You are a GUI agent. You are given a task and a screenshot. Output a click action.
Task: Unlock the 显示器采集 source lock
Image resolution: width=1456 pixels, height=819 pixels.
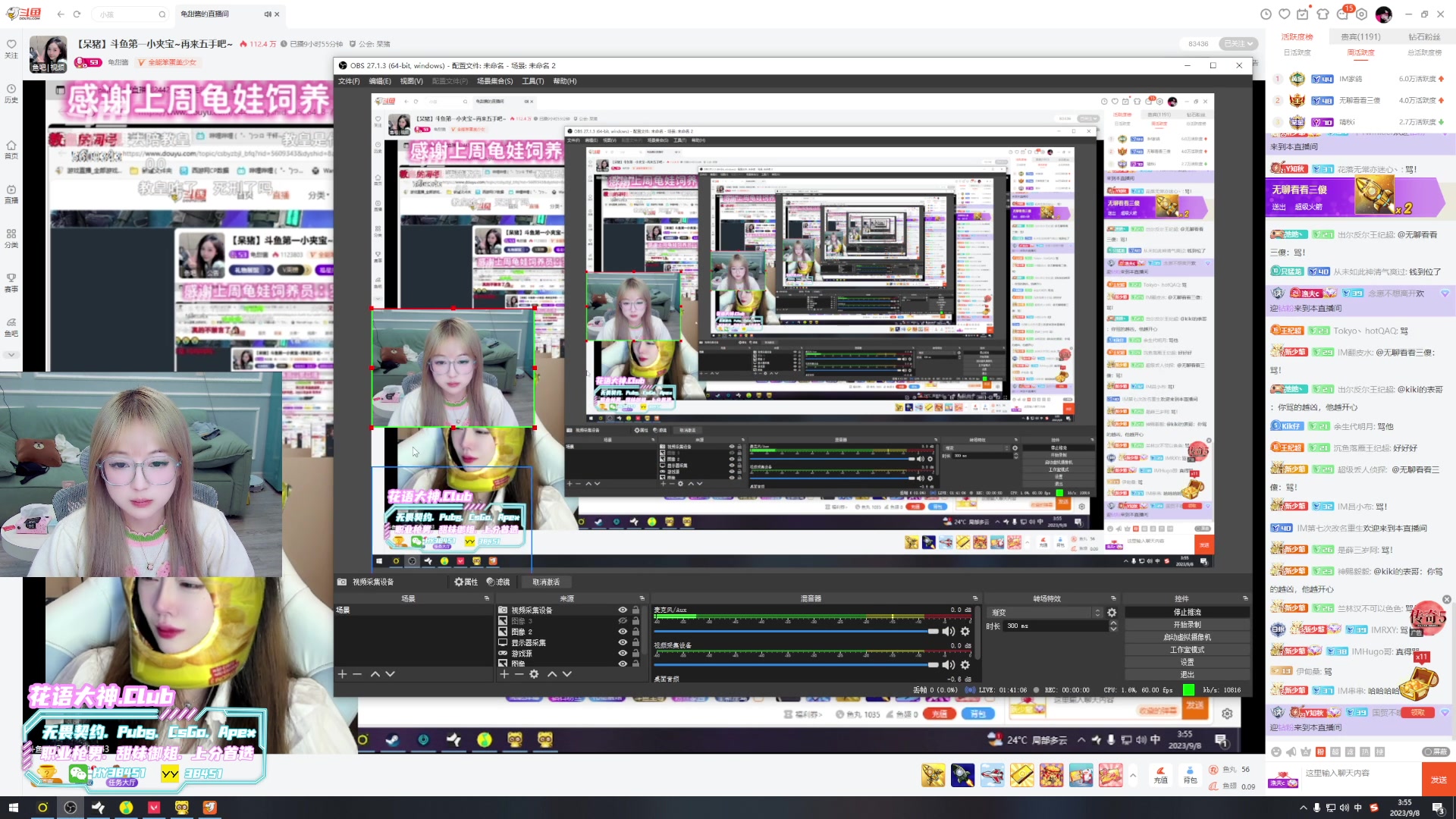[635, 642]
